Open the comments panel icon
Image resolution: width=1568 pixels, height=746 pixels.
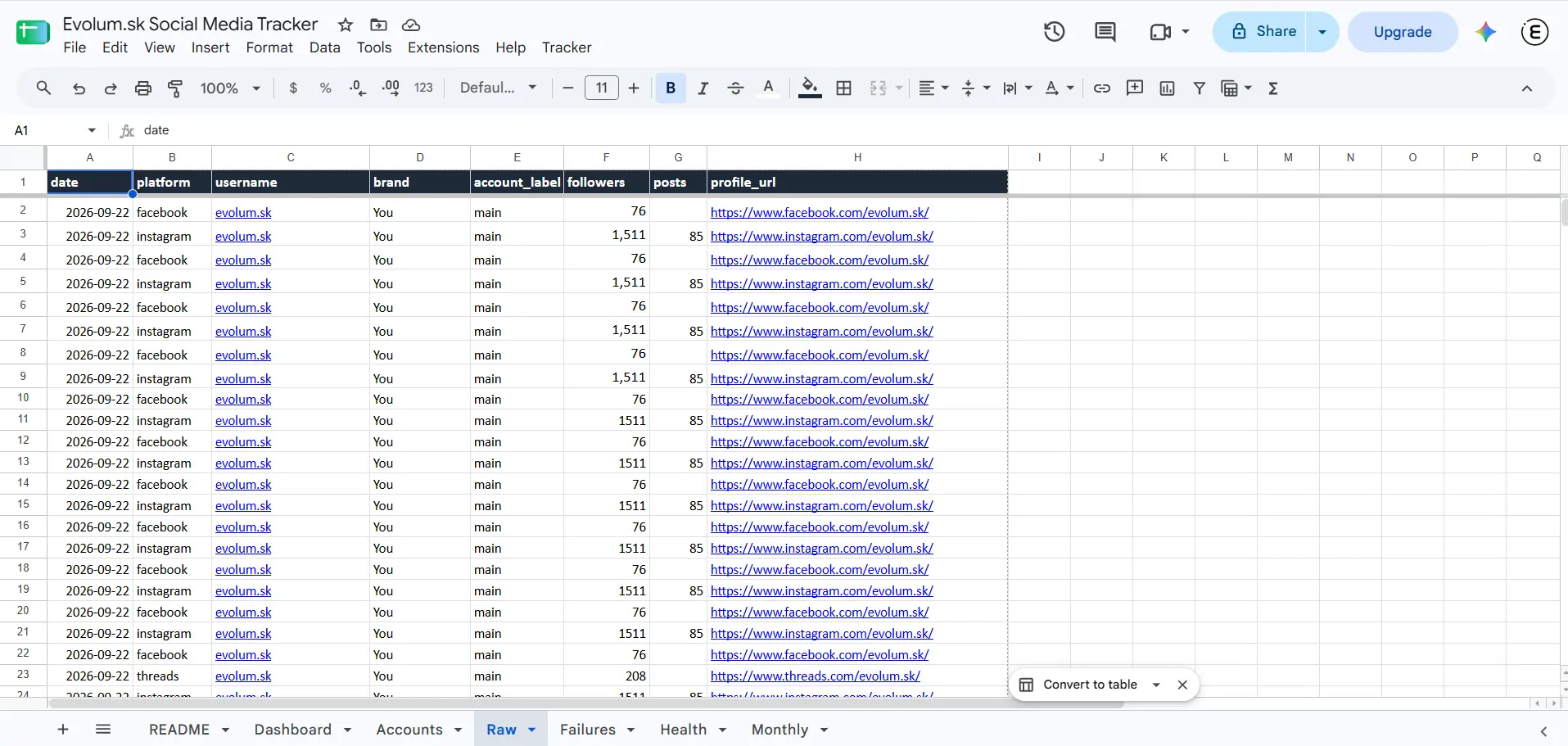click(1105, 32)
